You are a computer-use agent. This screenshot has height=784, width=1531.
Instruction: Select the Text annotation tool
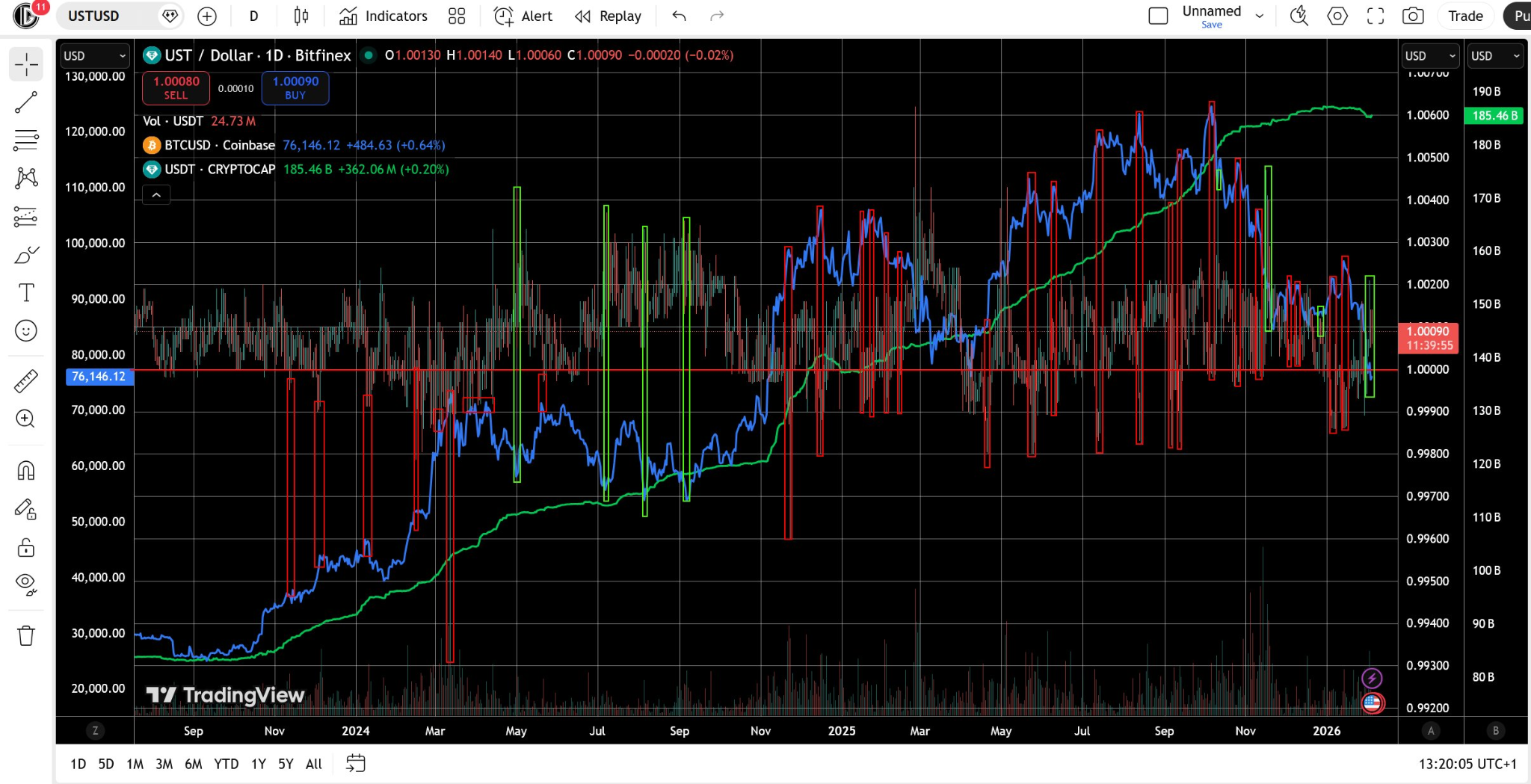[26, 292]
